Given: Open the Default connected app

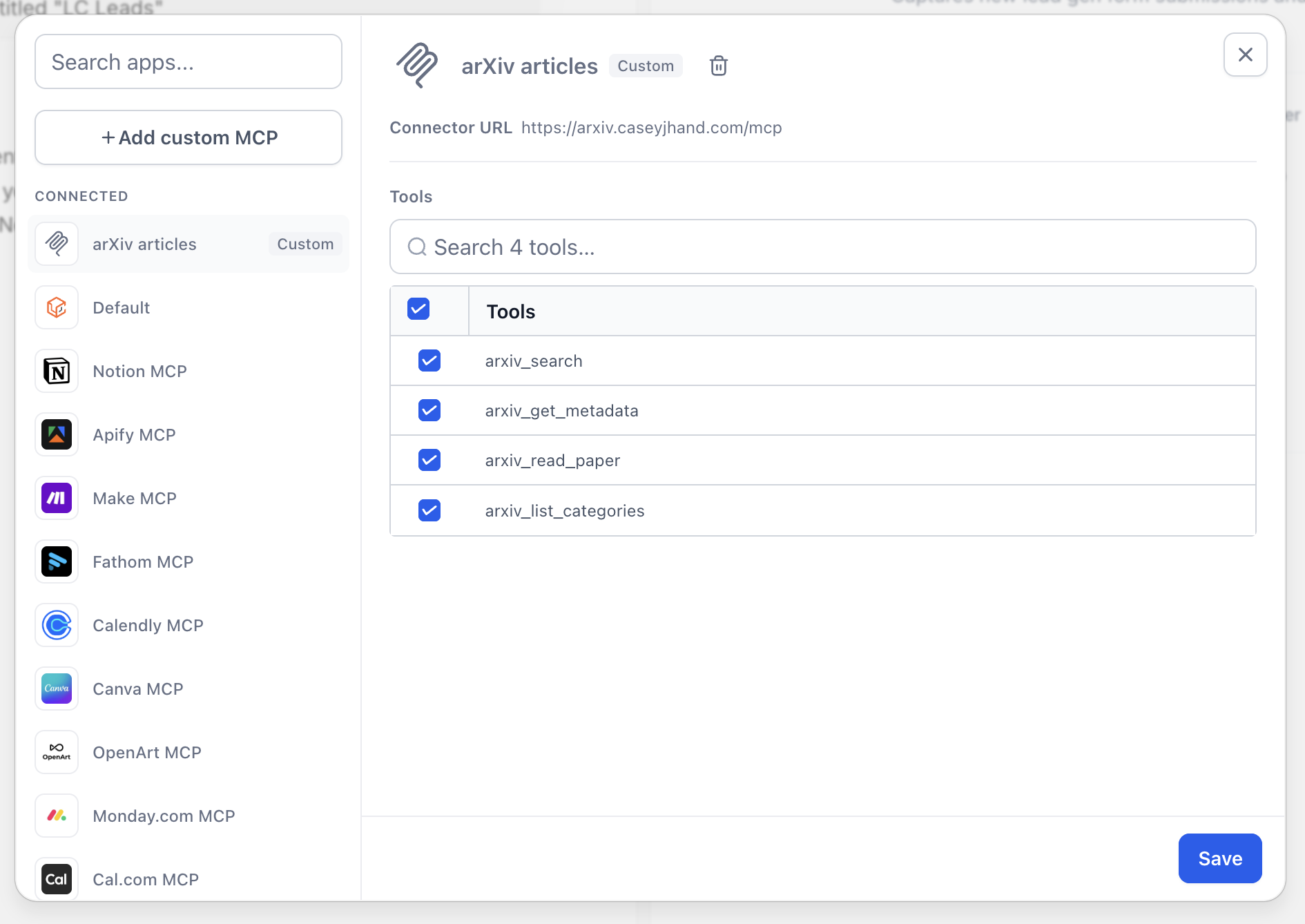Looking at the screenshot, I should (x=188, y=307).
